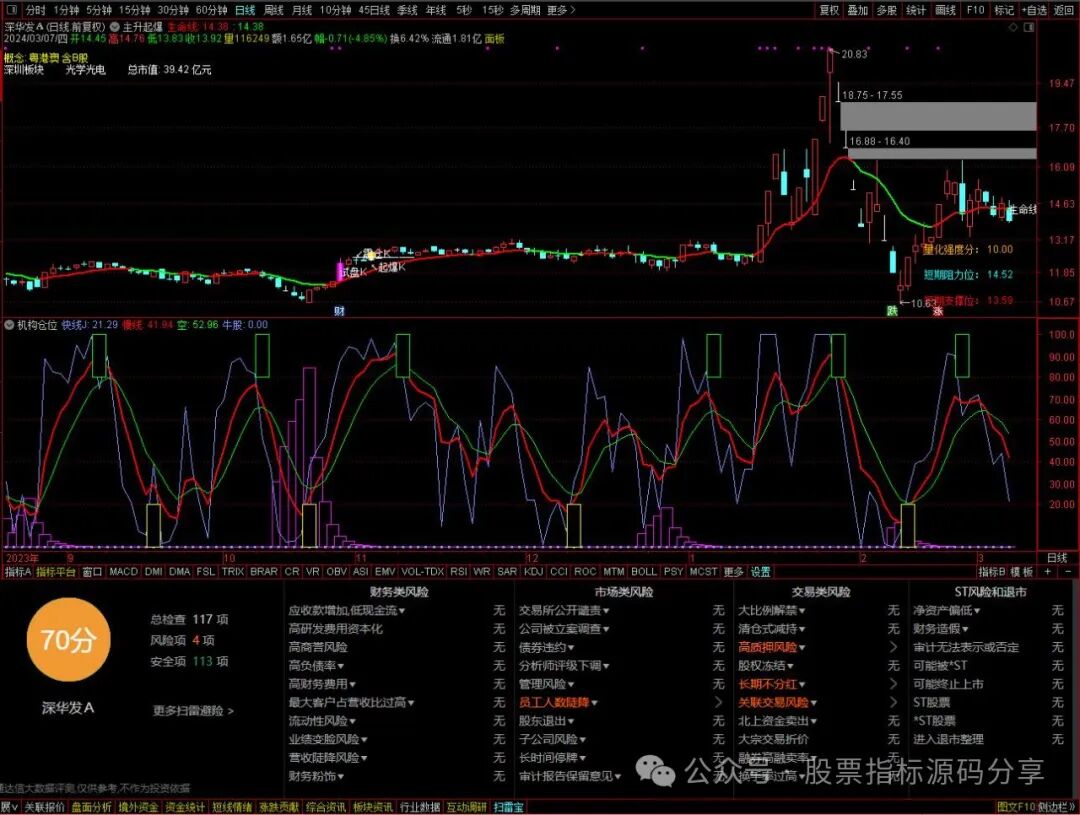Open the 指标平台 tab
This screenshot has height=815, width=1080.
(x=56, y=572)
